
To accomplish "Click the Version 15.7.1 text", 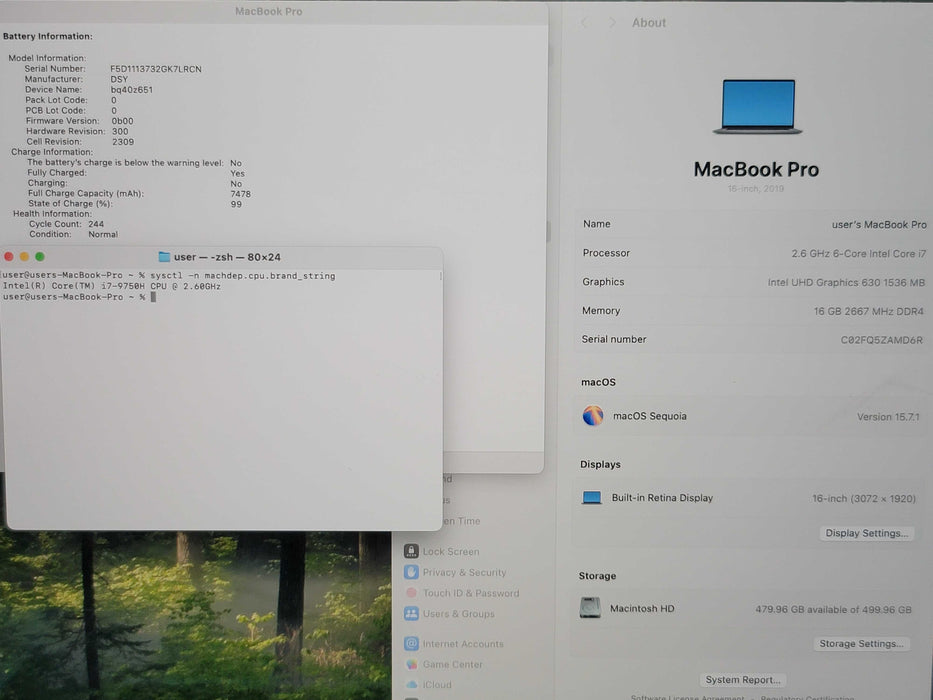I will 888,417.
